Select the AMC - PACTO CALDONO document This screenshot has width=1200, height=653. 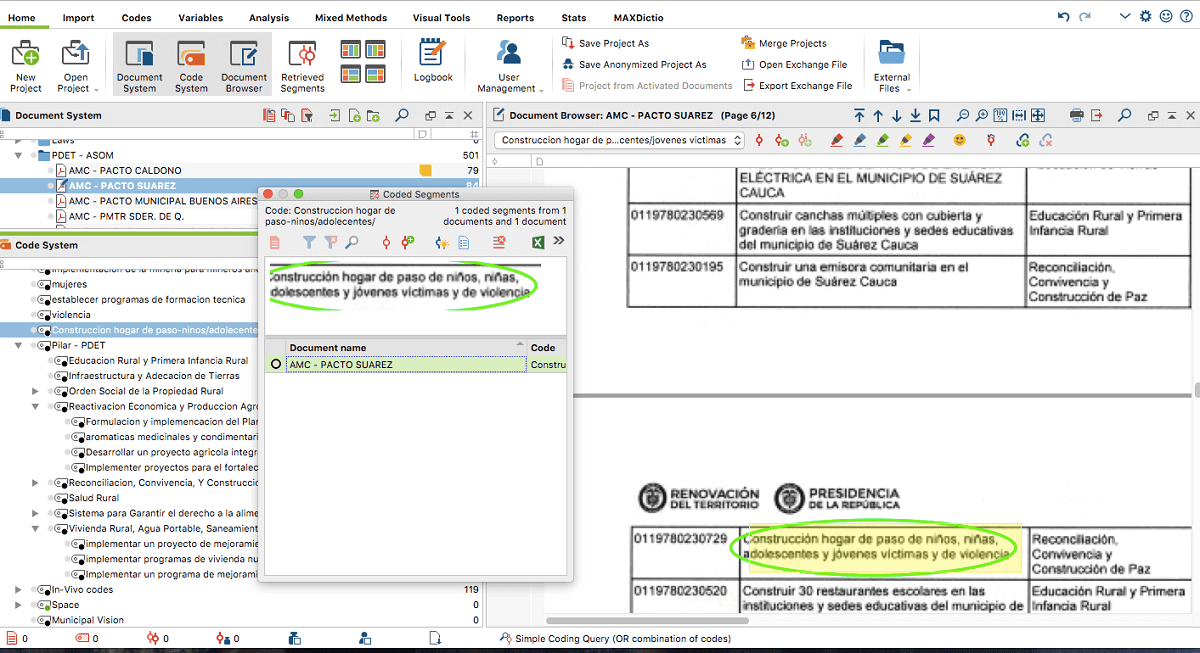click(x=125, y=170)
